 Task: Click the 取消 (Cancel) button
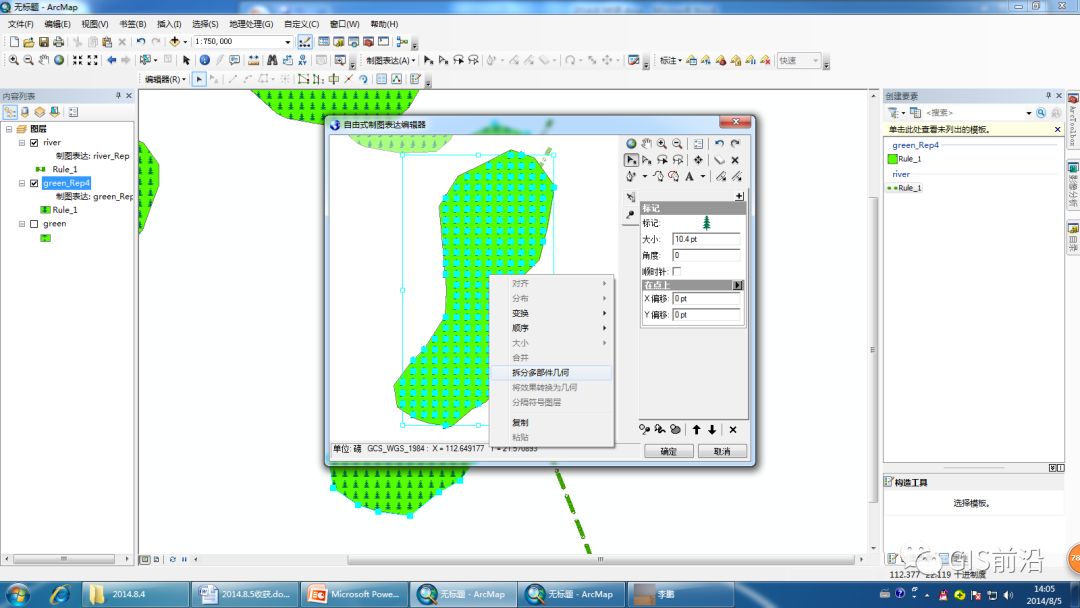pos(721,452)
